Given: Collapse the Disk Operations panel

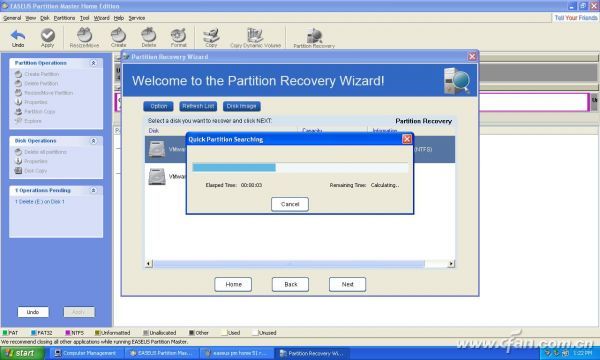Looking at the screenshot, I should click(x=93, y=141).
